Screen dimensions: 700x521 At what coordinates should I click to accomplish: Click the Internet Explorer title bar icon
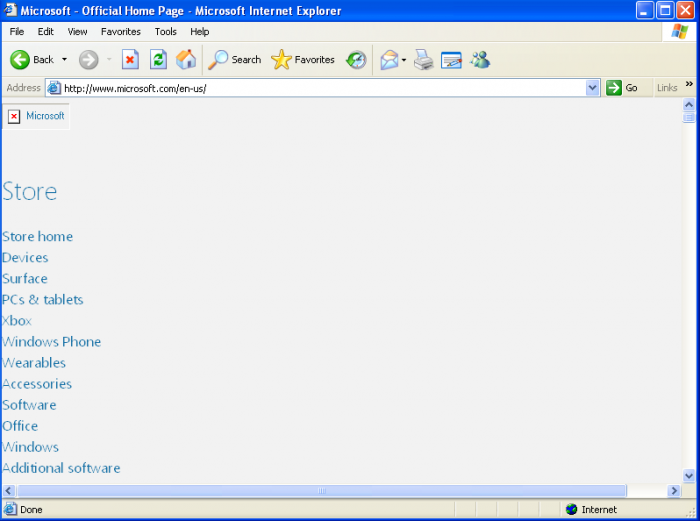pyautogui.click(x=10, y=10)
